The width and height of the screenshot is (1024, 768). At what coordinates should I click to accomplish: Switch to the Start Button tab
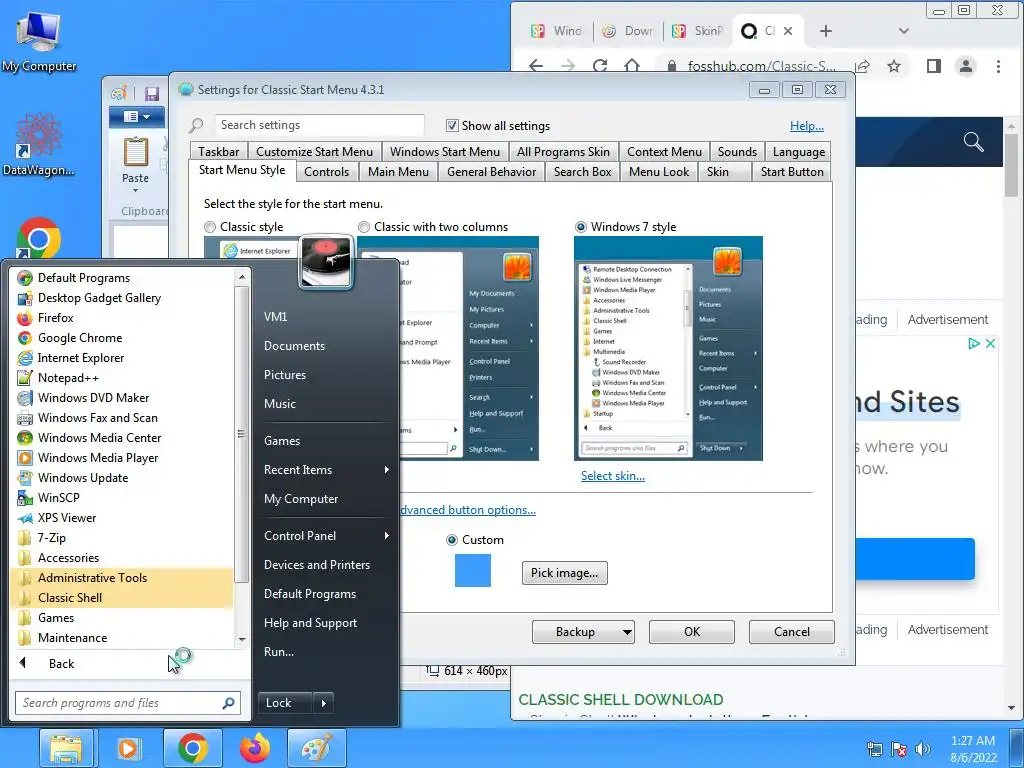(792, 172)
